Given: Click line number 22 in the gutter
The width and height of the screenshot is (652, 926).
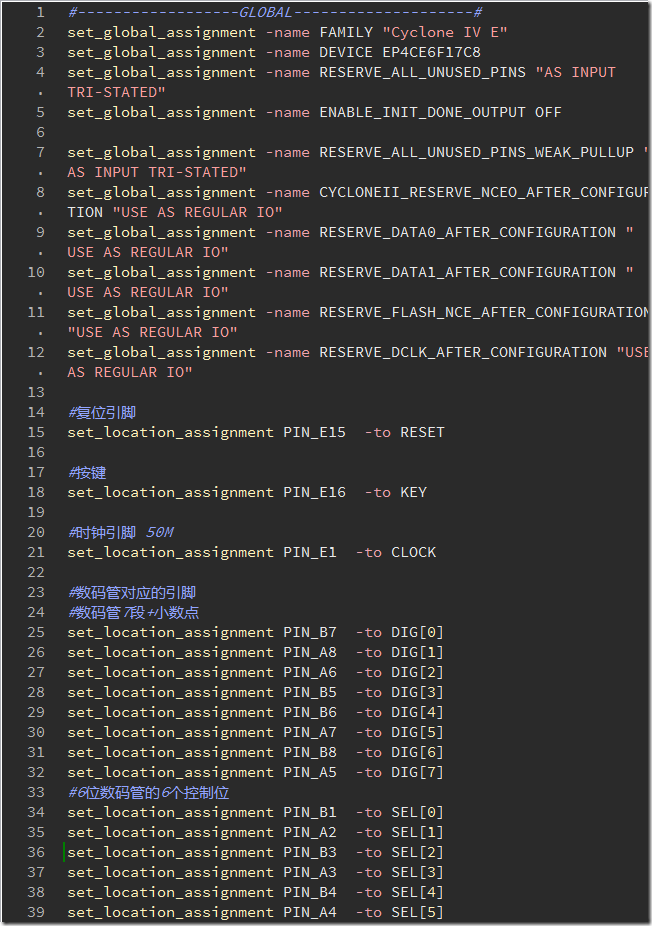Looking at the screenshot, I should pos(36,573).
